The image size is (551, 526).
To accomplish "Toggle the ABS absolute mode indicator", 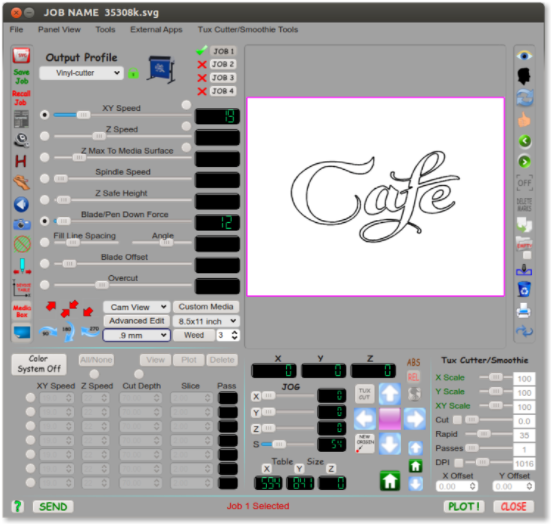I will (x=413, y=362).
